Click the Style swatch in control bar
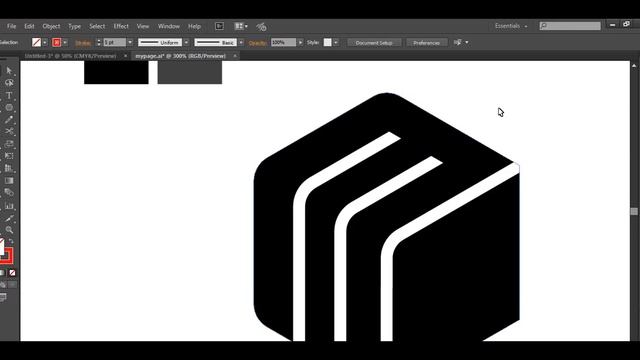The image size is (640, 360). point(327,42)
